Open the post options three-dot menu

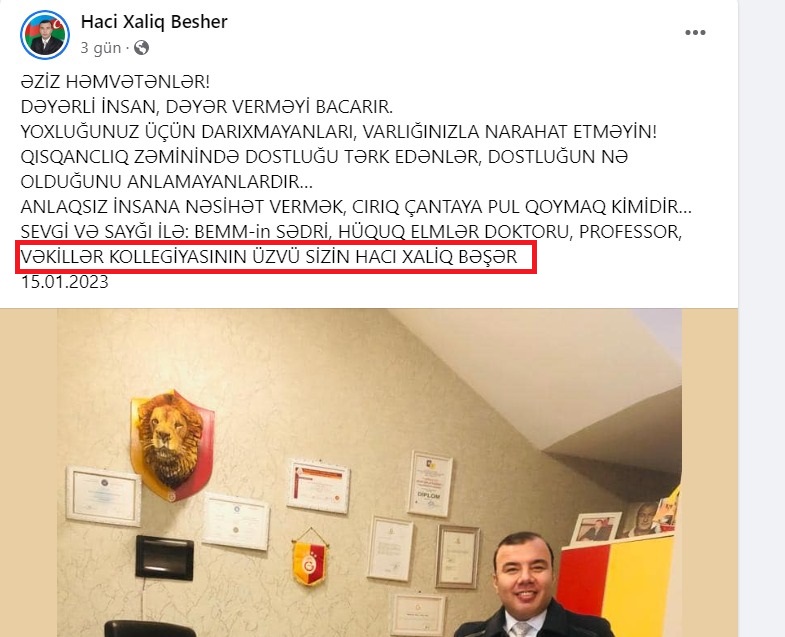(695, 33)
